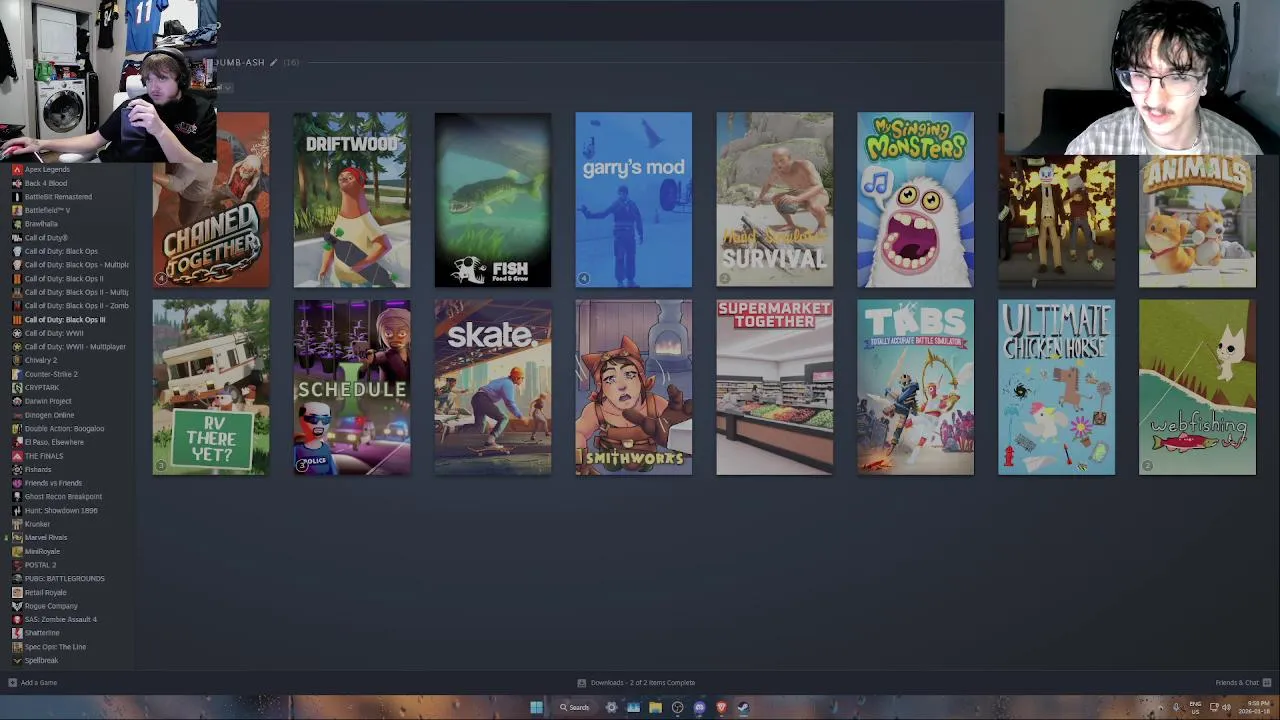Select Chivalry 2 in the game list
The width and height of the screenshot is (1280, 720).
pos(68,360)
